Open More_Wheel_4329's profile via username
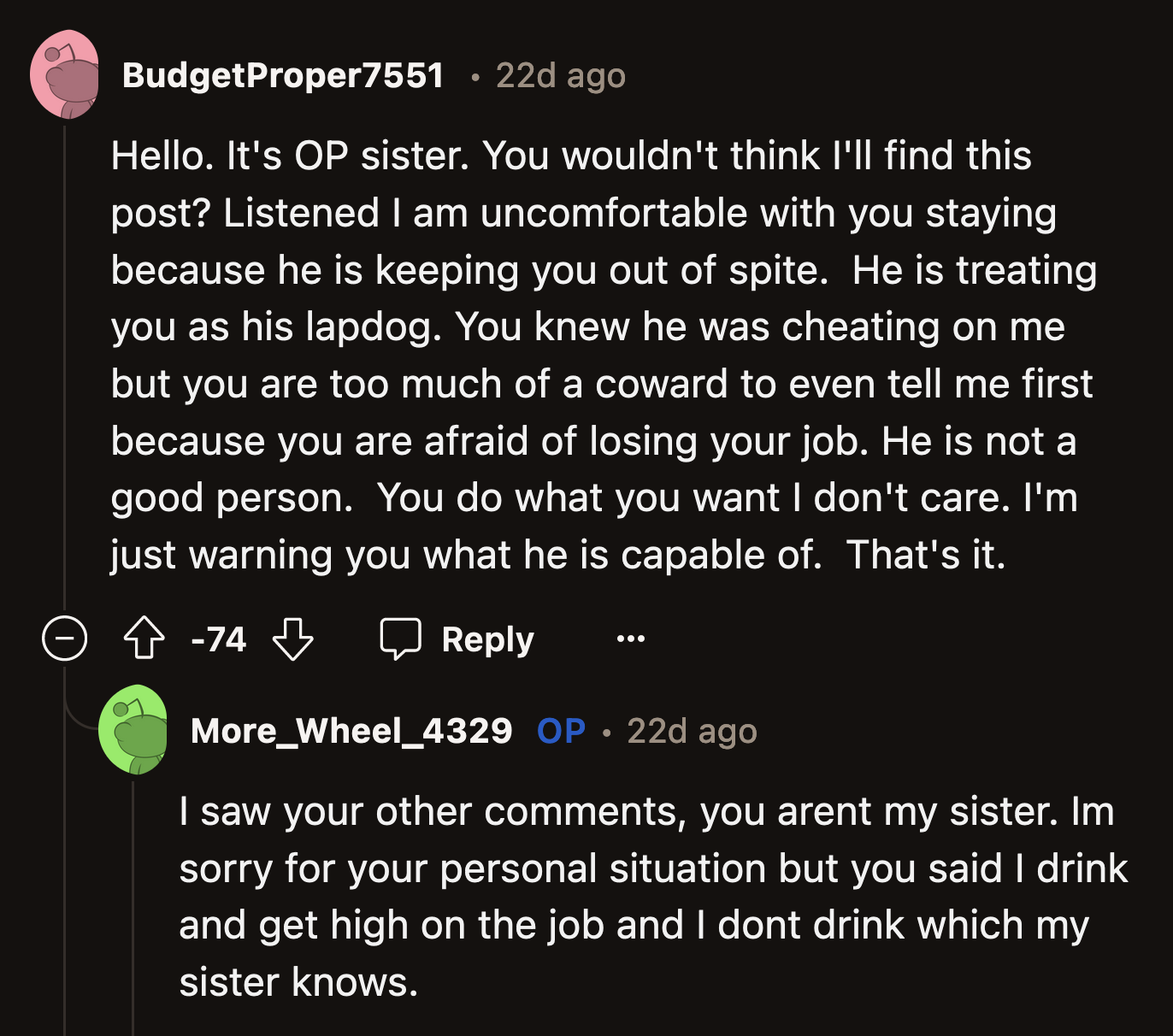This screenshot has width=1173, height=1036. click(352, 731)
